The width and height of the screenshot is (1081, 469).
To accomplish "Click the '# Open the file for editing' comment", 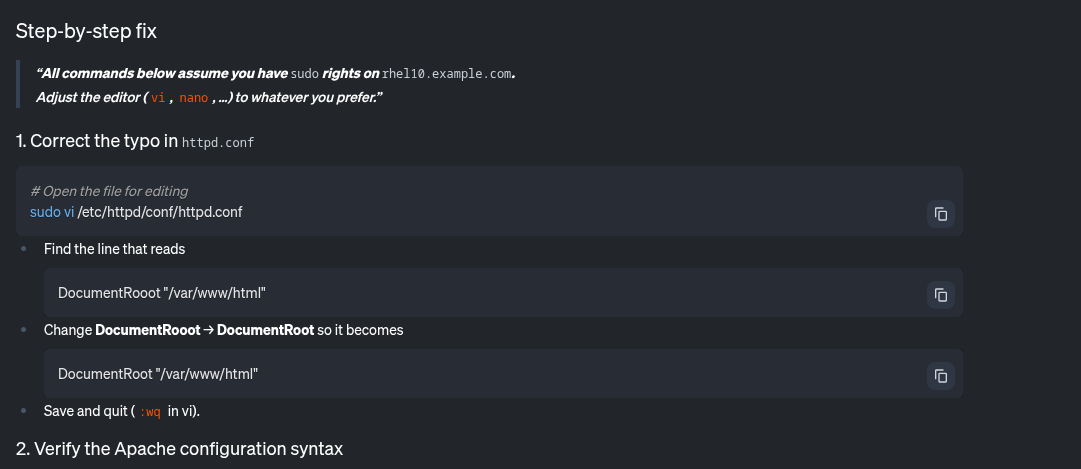I will click(109, 191).
